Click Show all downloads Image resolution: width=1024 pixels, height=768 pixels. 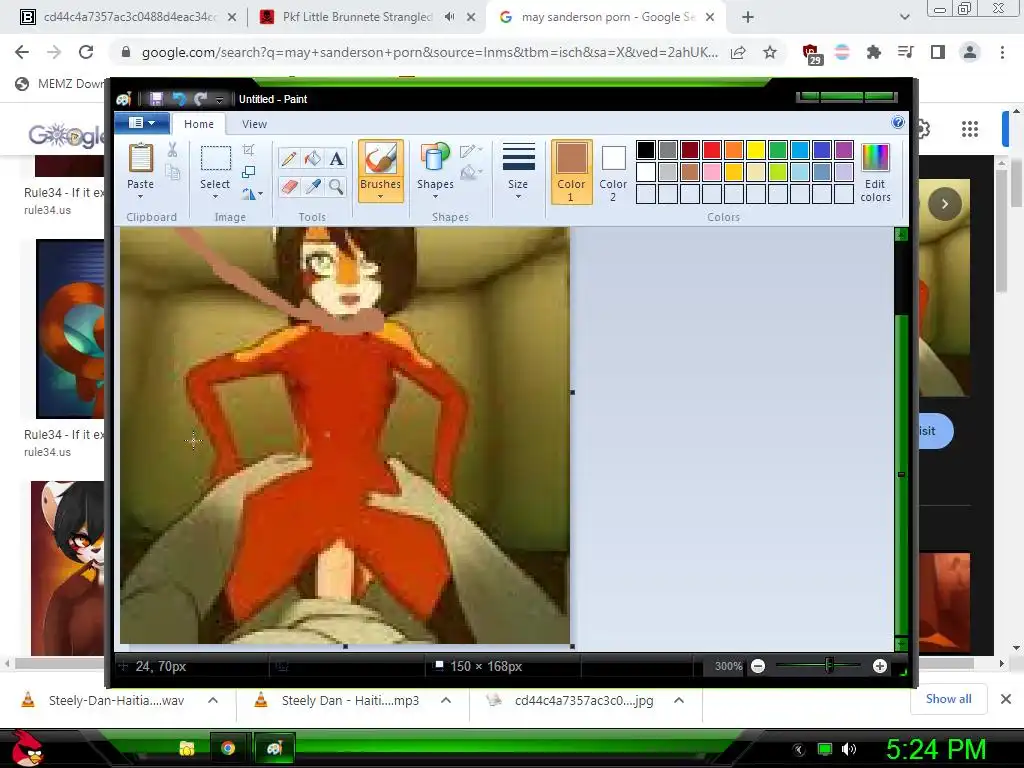click(948, 699)
